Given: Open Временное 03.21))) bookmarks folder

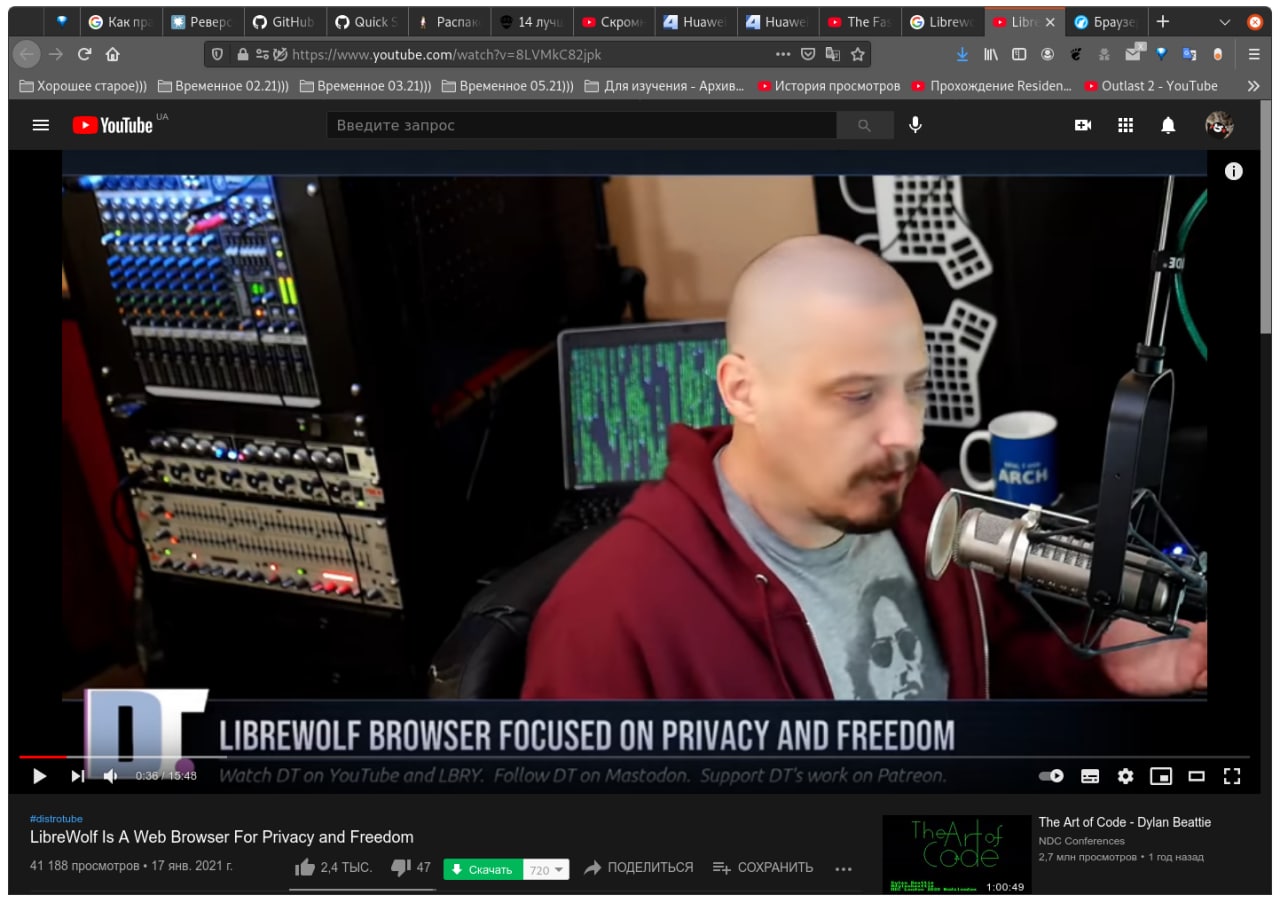Looking at the screenshot, I should [x=366, y=86].
